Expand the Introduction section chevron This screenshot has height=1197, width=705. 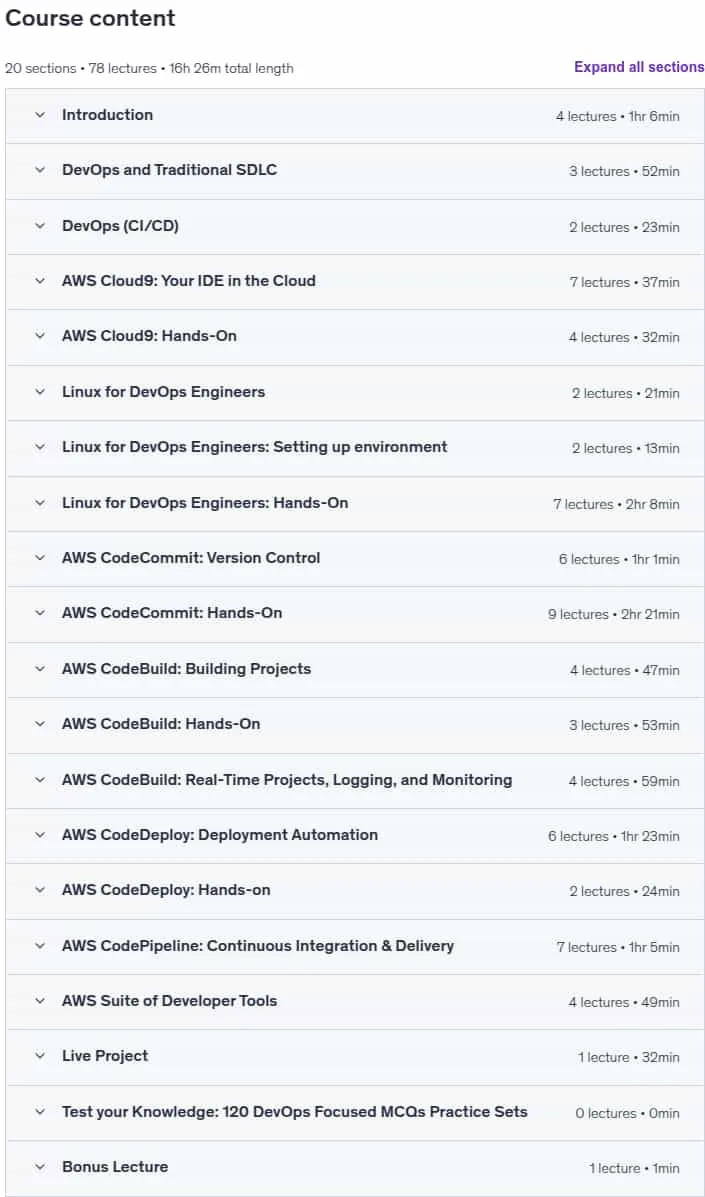tap(40, 115)
